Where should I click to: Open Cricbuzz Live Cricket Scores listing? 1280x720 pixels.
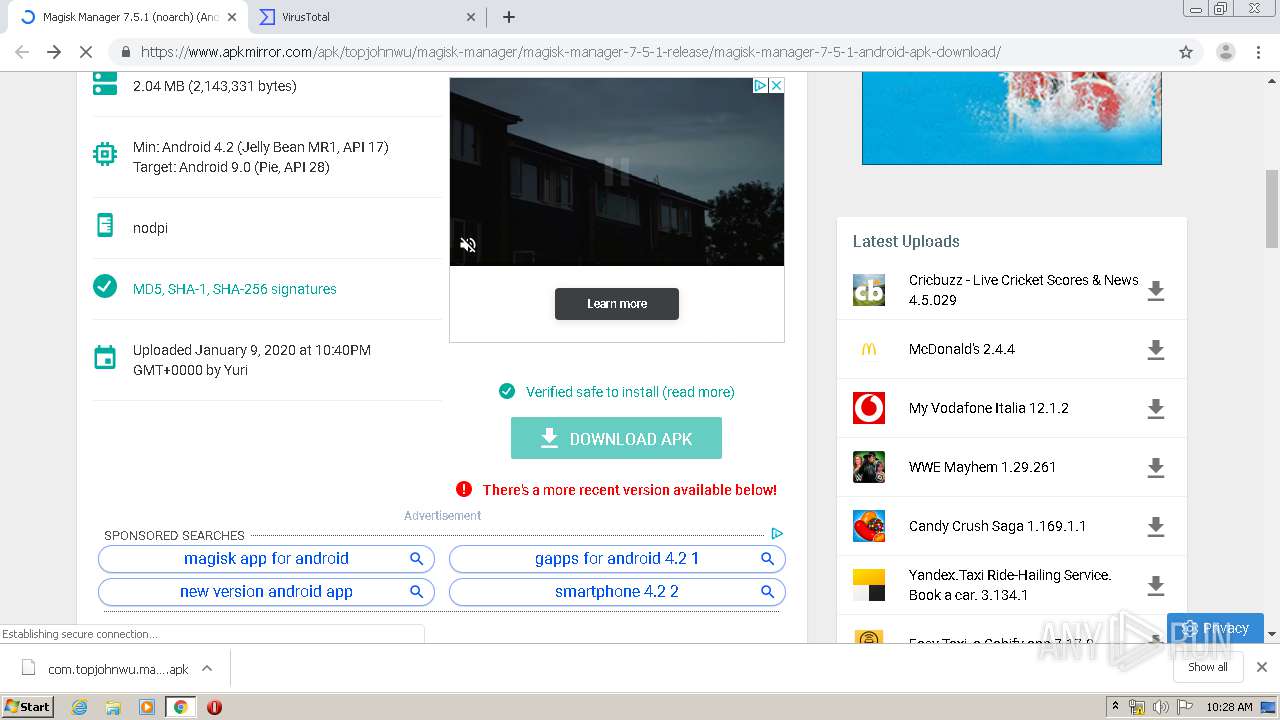1023,290
